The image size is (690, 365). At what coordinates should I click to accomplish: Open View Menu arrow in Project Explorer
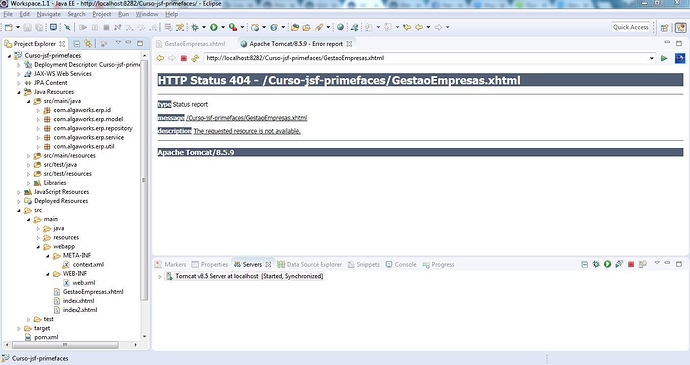click(118, 43)
